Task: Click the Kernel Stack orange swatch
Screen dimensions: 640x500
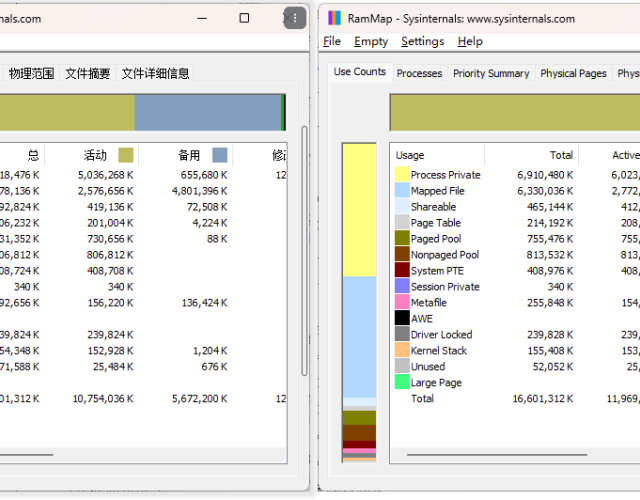Action: point(402,350)
